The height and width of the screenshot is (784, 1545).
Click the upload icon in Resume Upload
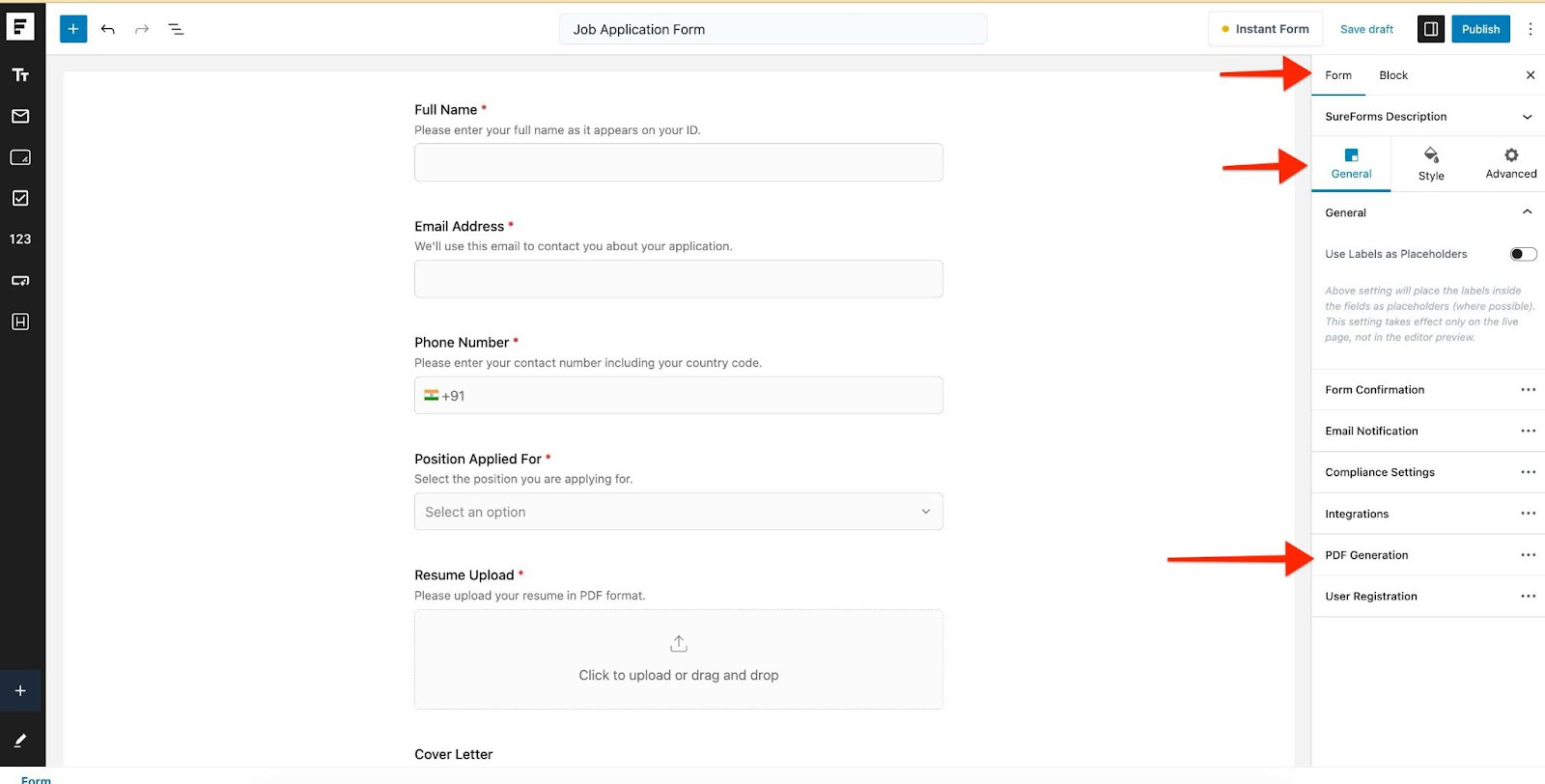pyautogui.click(x=679, y=644)
